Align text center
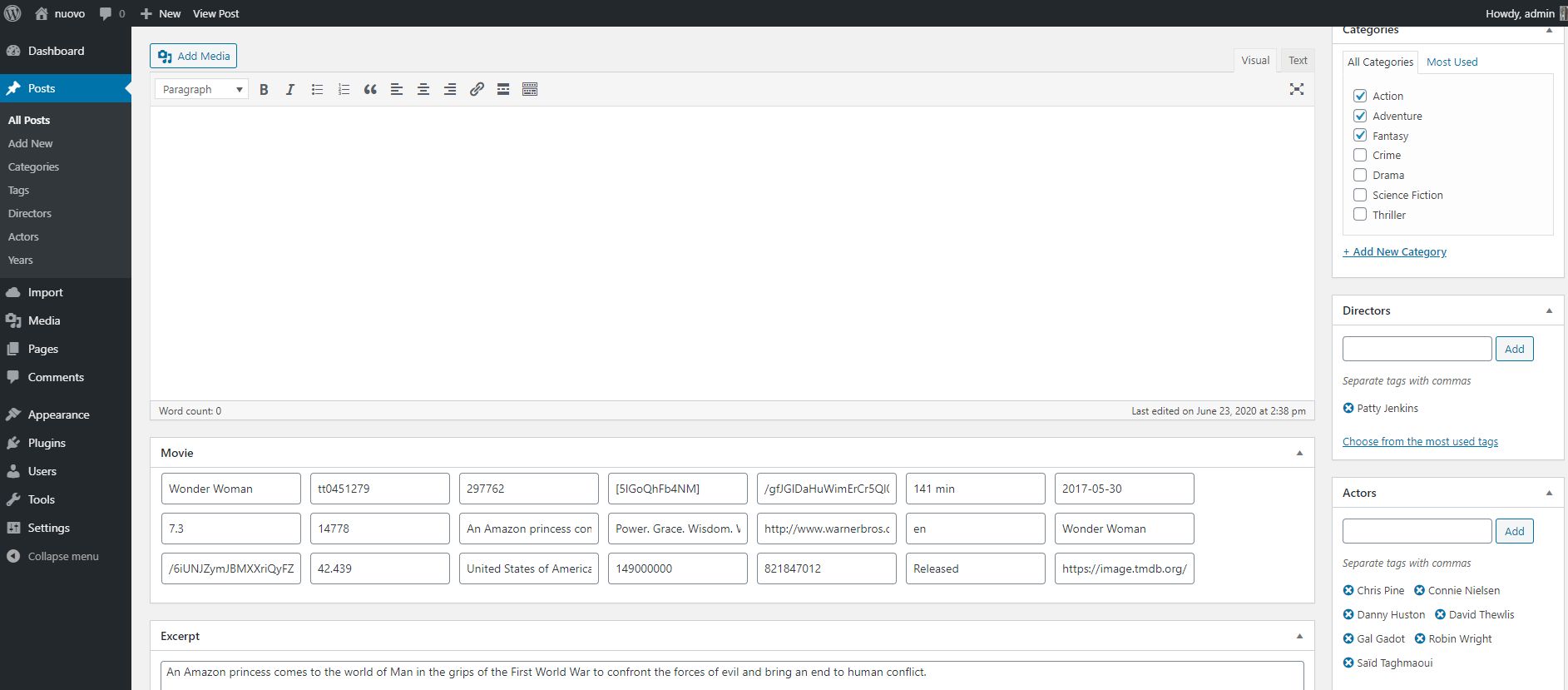1568x690 pixels. pos(423,89)
